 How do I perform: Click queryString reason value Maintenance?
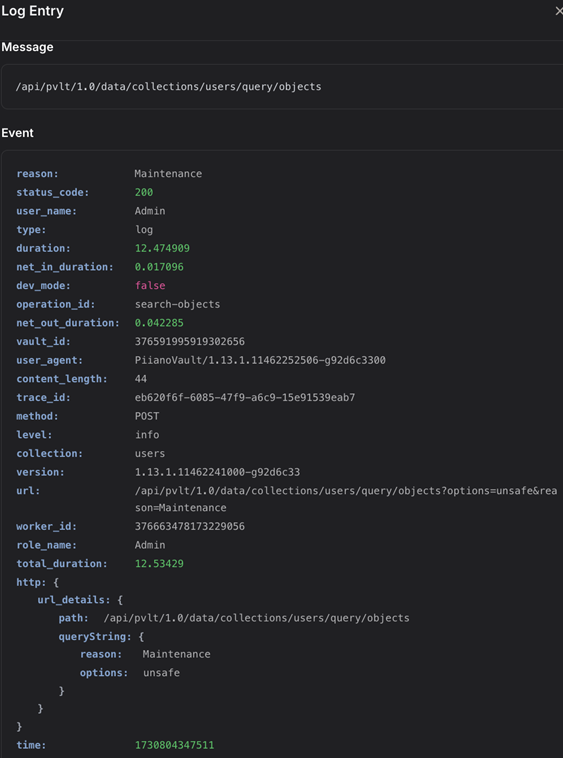[x=176, y=654]
